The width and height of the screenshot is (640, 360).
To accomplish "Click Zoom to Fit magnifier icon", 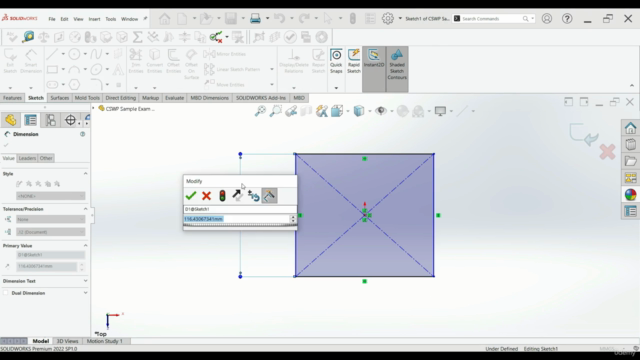I will click(x=260, y=111).
